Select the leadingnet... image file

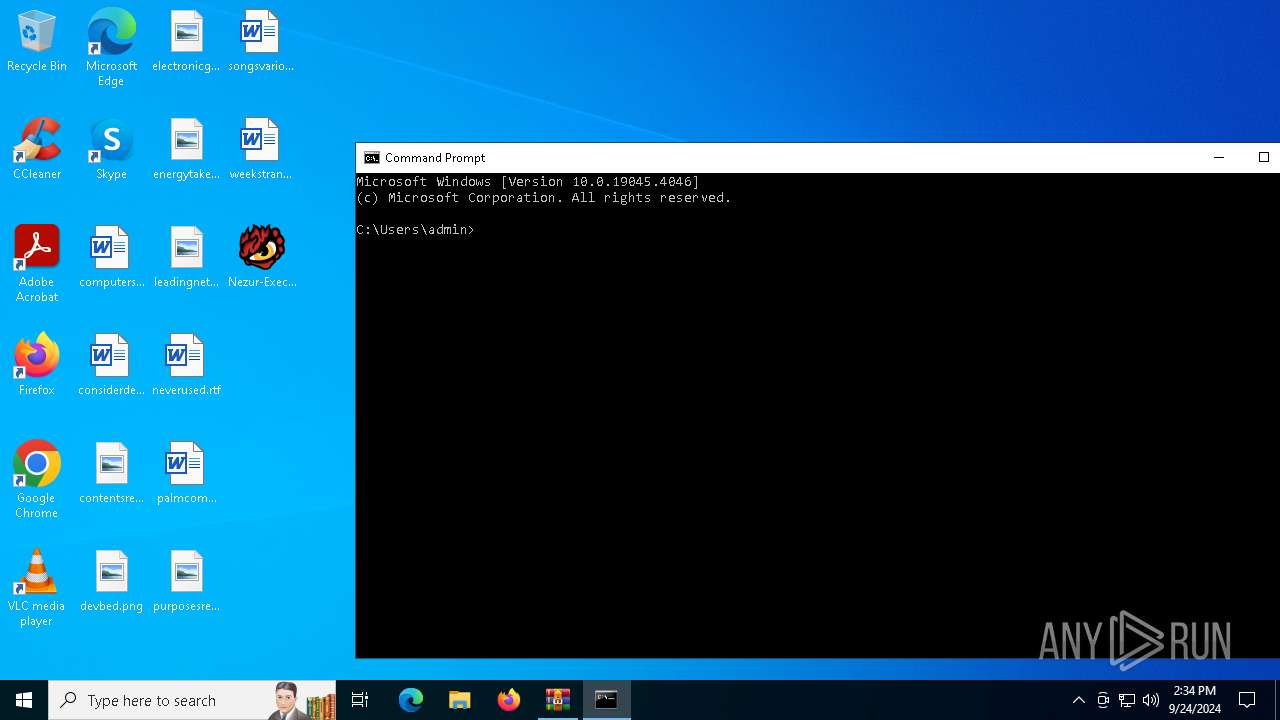(x=186, y=258)
